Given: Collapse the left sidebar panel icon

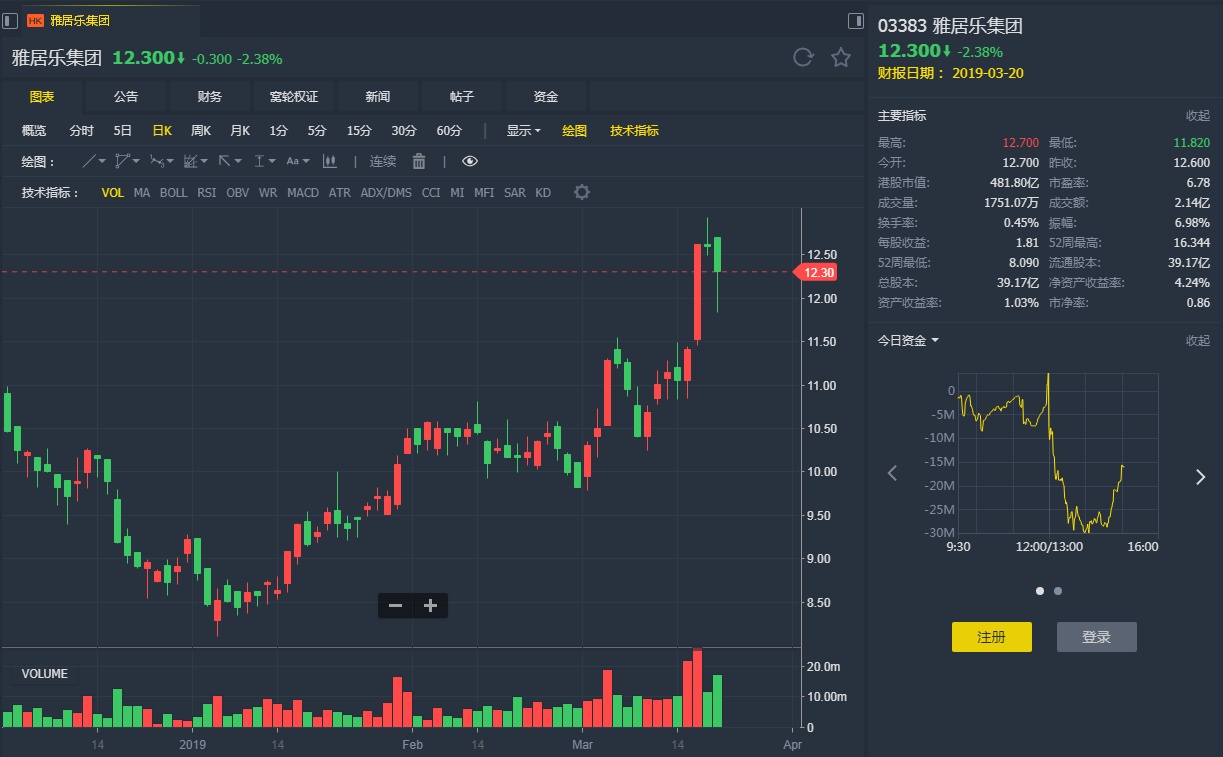Looking at the screenshot, I should click(11, 20).
